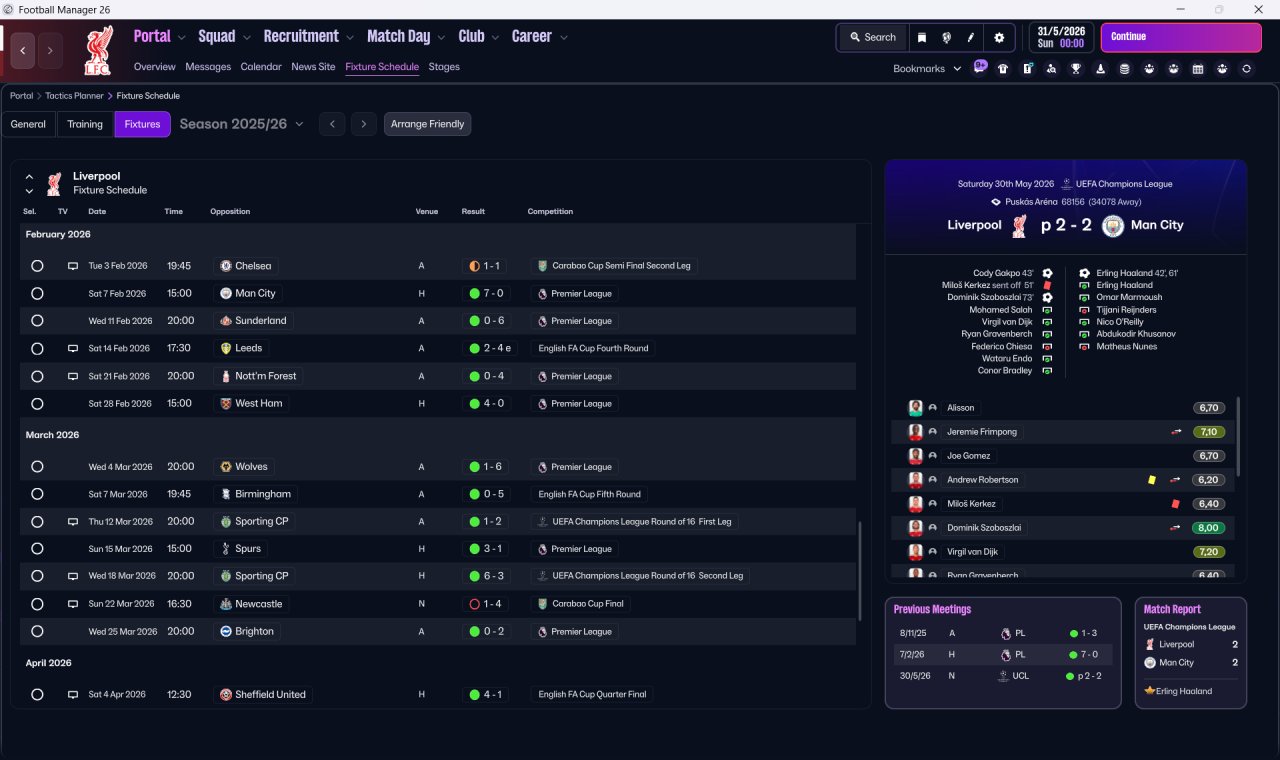Click in the Search field
1280x760 pixels.
click(x=872, y=37)
